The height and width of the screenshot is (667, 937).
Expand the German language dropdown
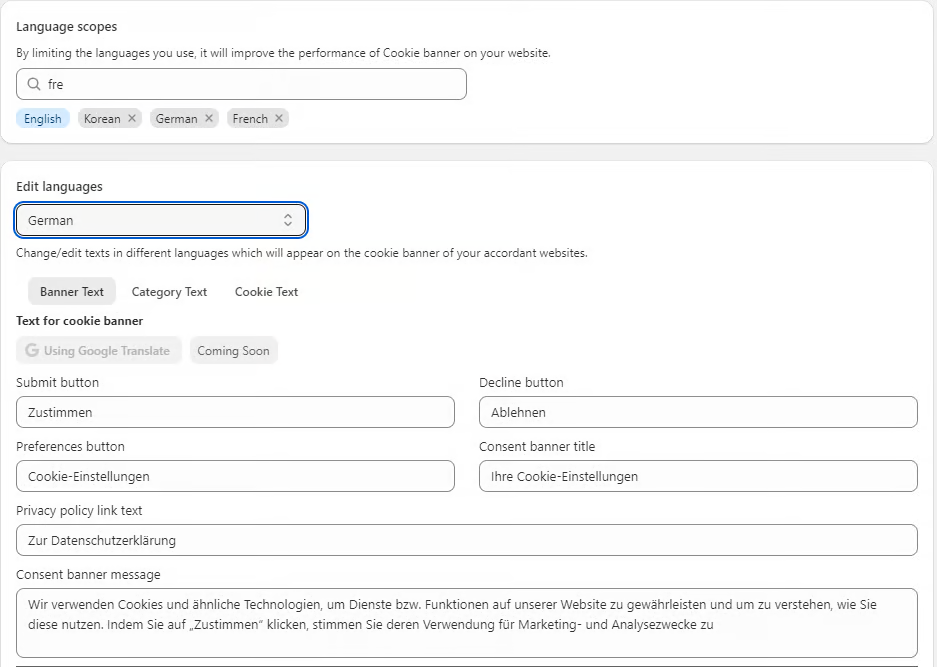coord(160,220)
